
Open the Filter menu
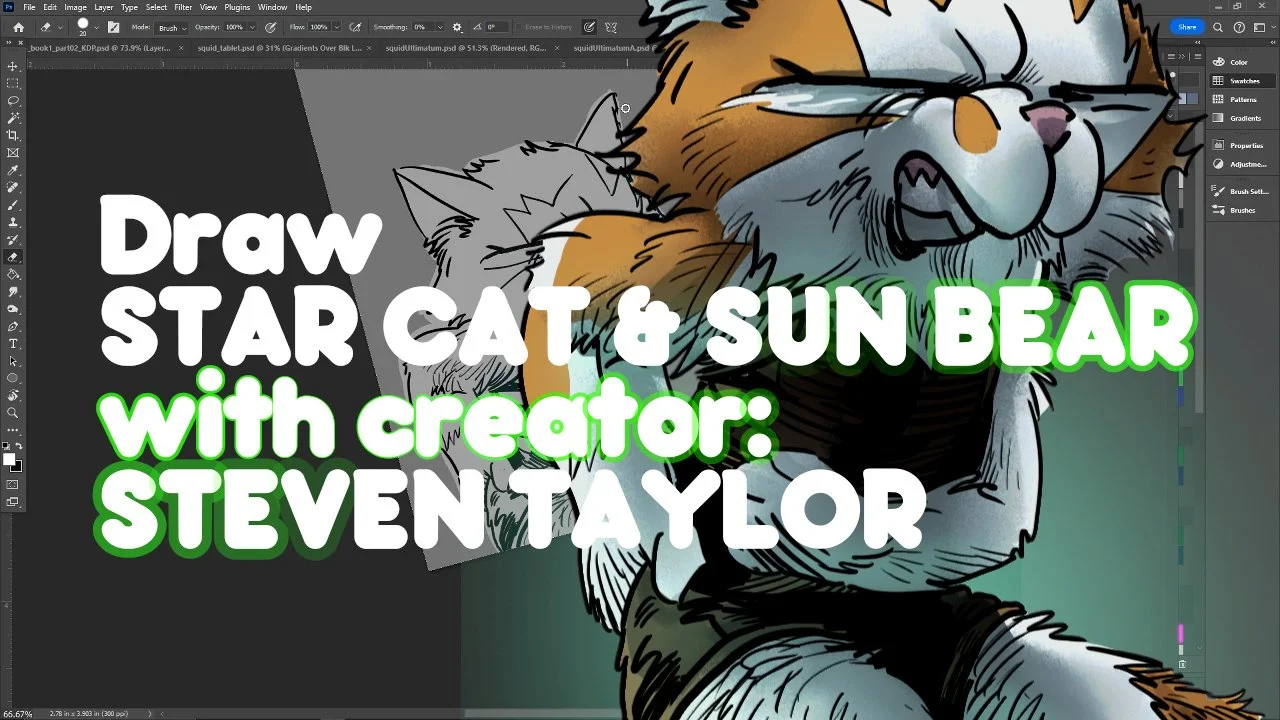pos(183,7)
